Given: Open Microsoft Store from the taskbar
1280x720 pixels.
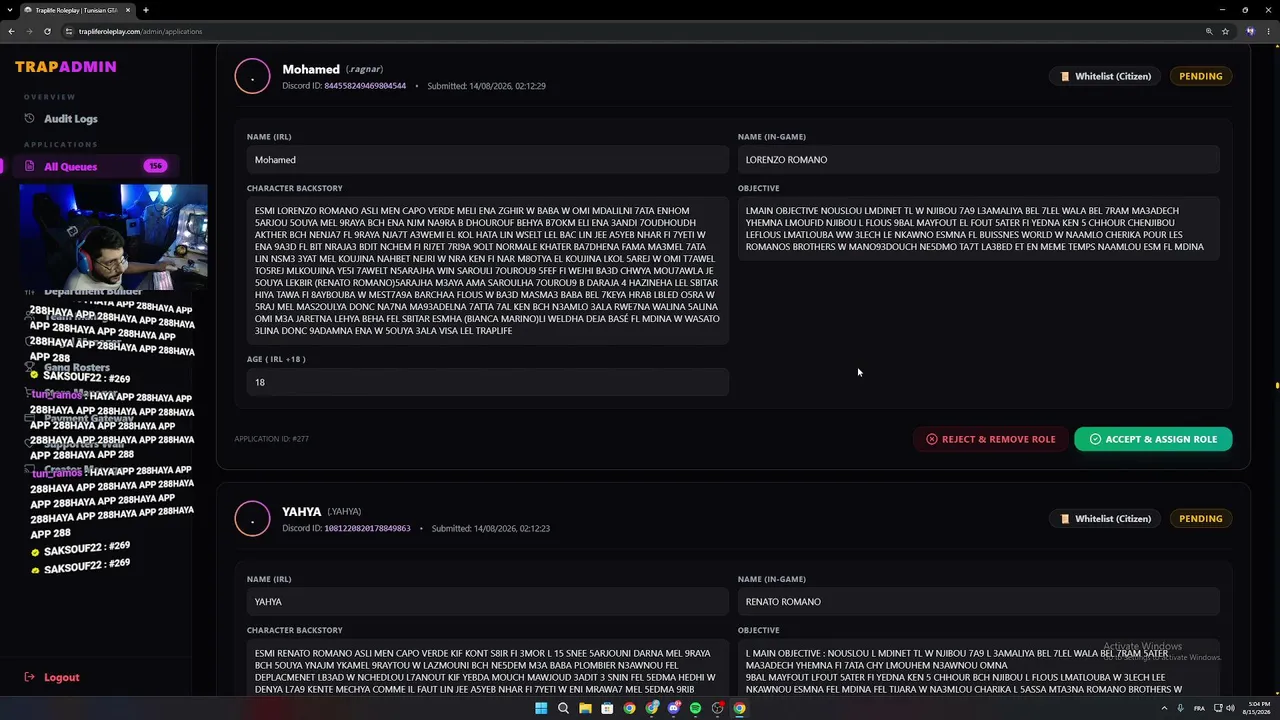Looking at the screenshot, I should [x=607, y=708].
